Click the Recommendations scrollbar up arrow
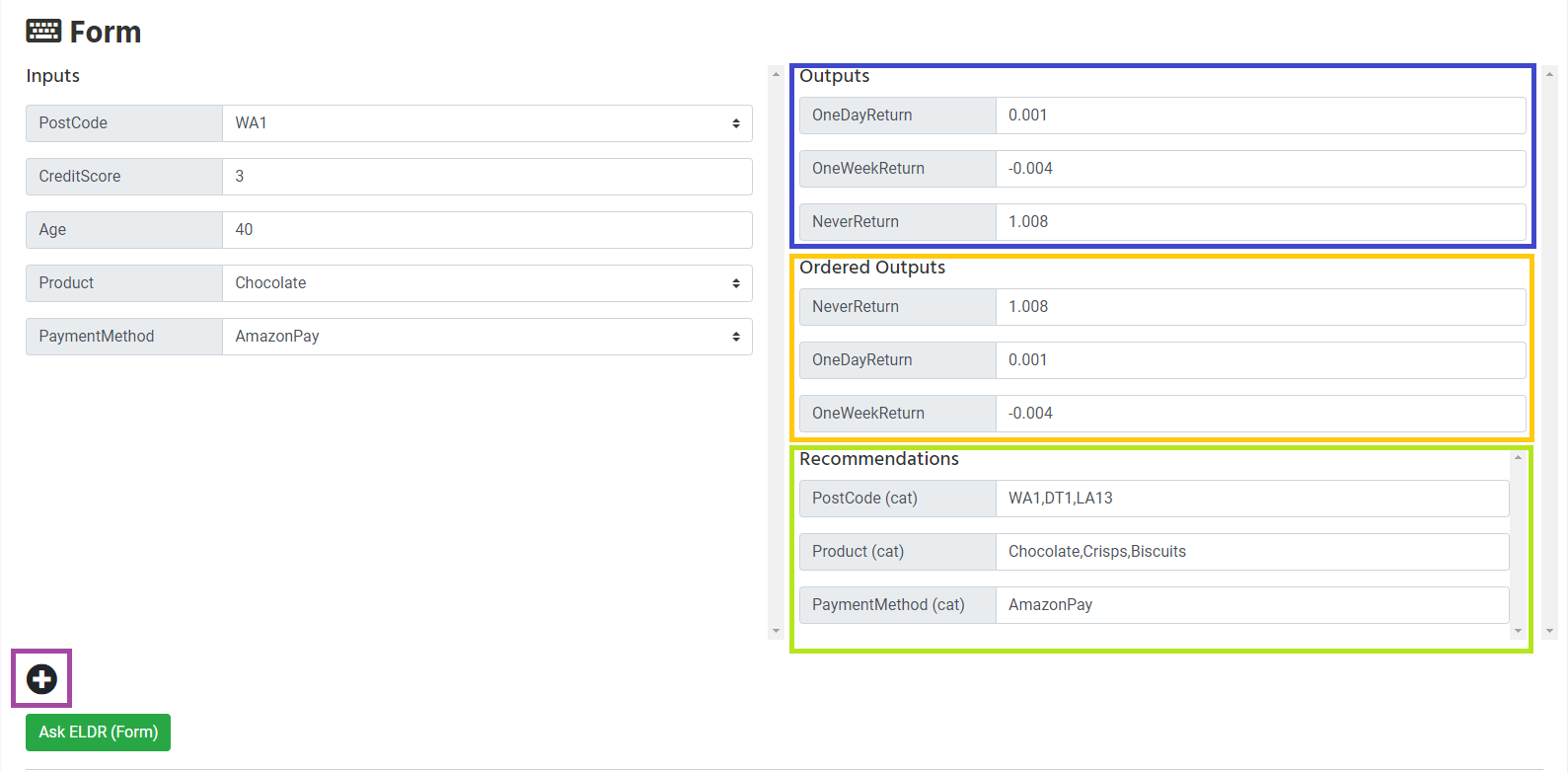The width and height of the screenshot is (1568, 773). click(1518, 457)
